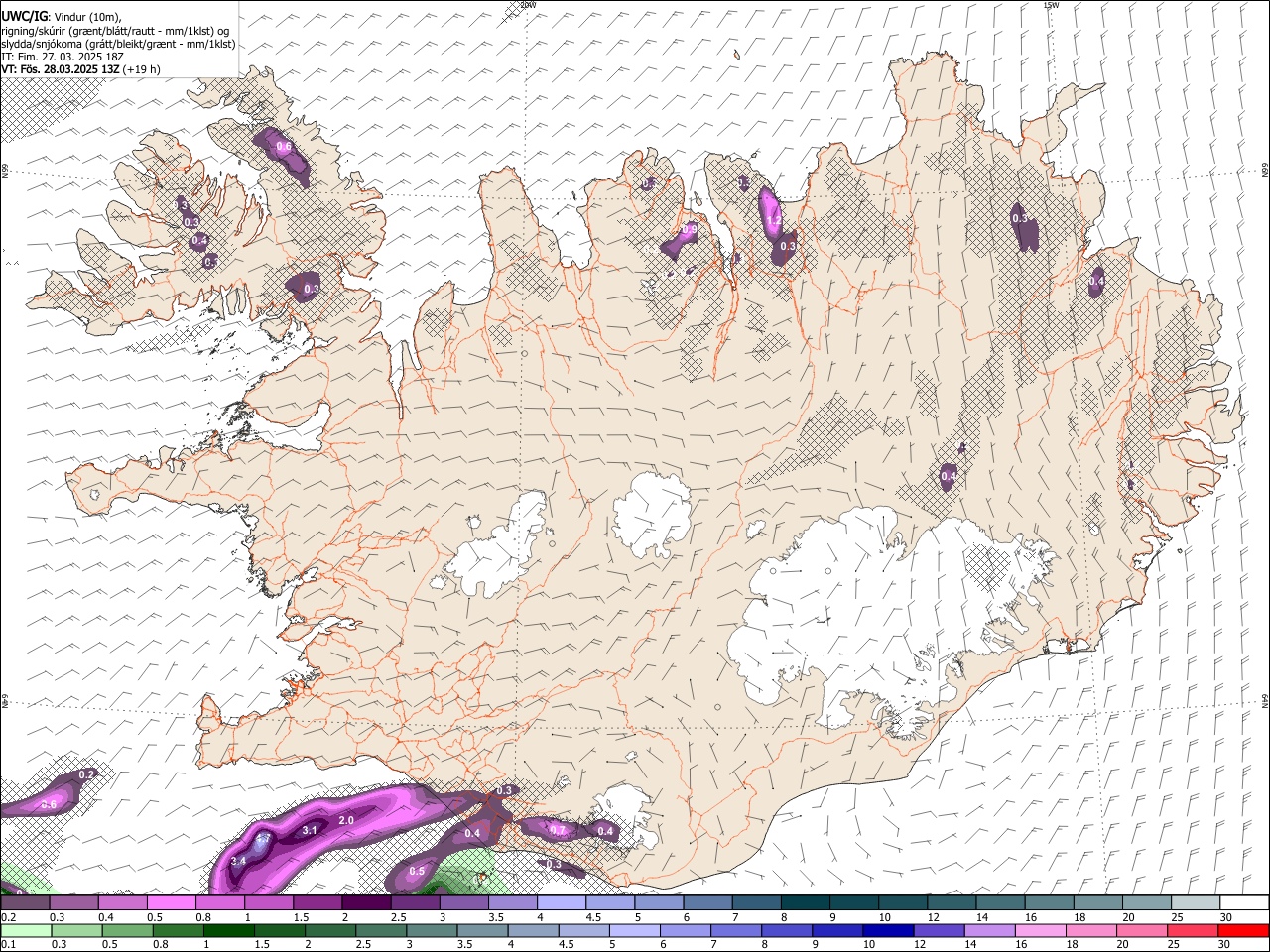Image resolution: width=1270 pixels, height=952 pixels.
Task: Select the snow legend swatch between 1.5 and 2
Action: coord(317,902)
